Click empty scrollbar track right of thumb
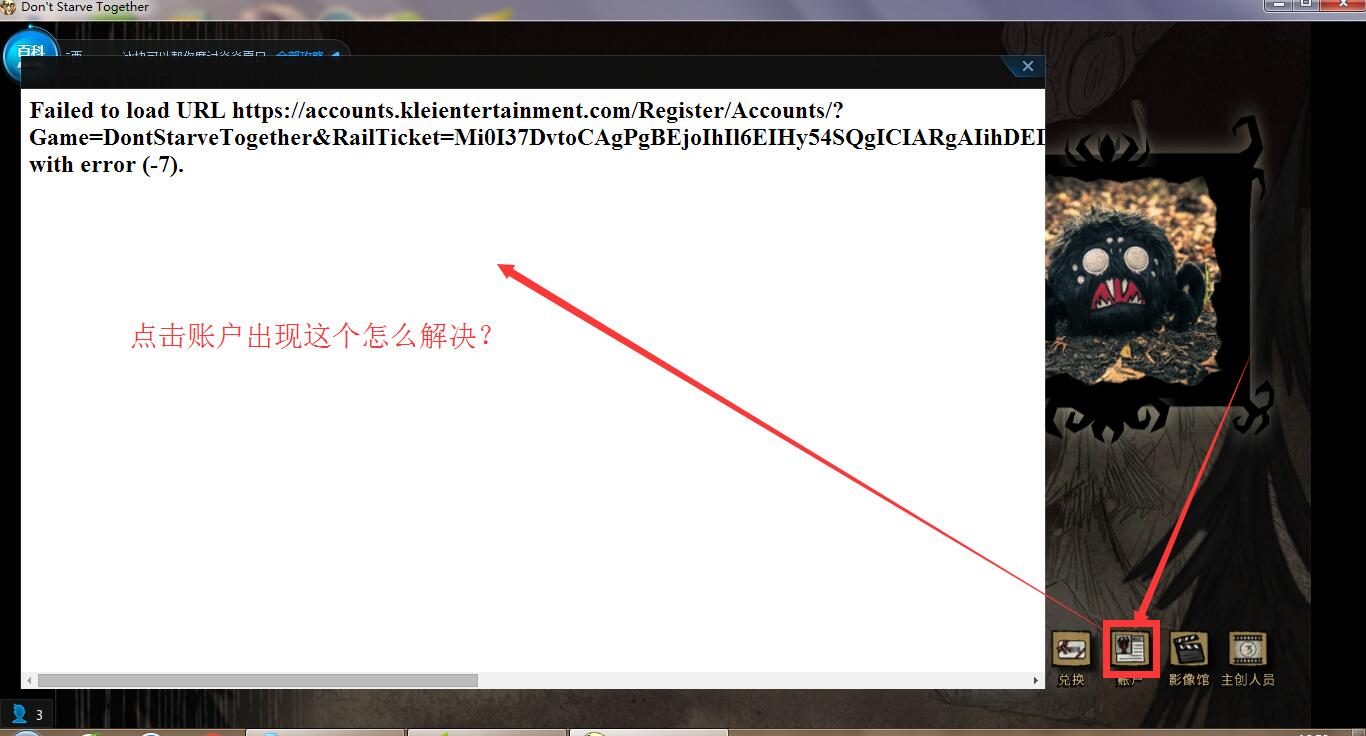This screenshot has height=736, width=1366. pyautogui.click(x=750, y=681)
